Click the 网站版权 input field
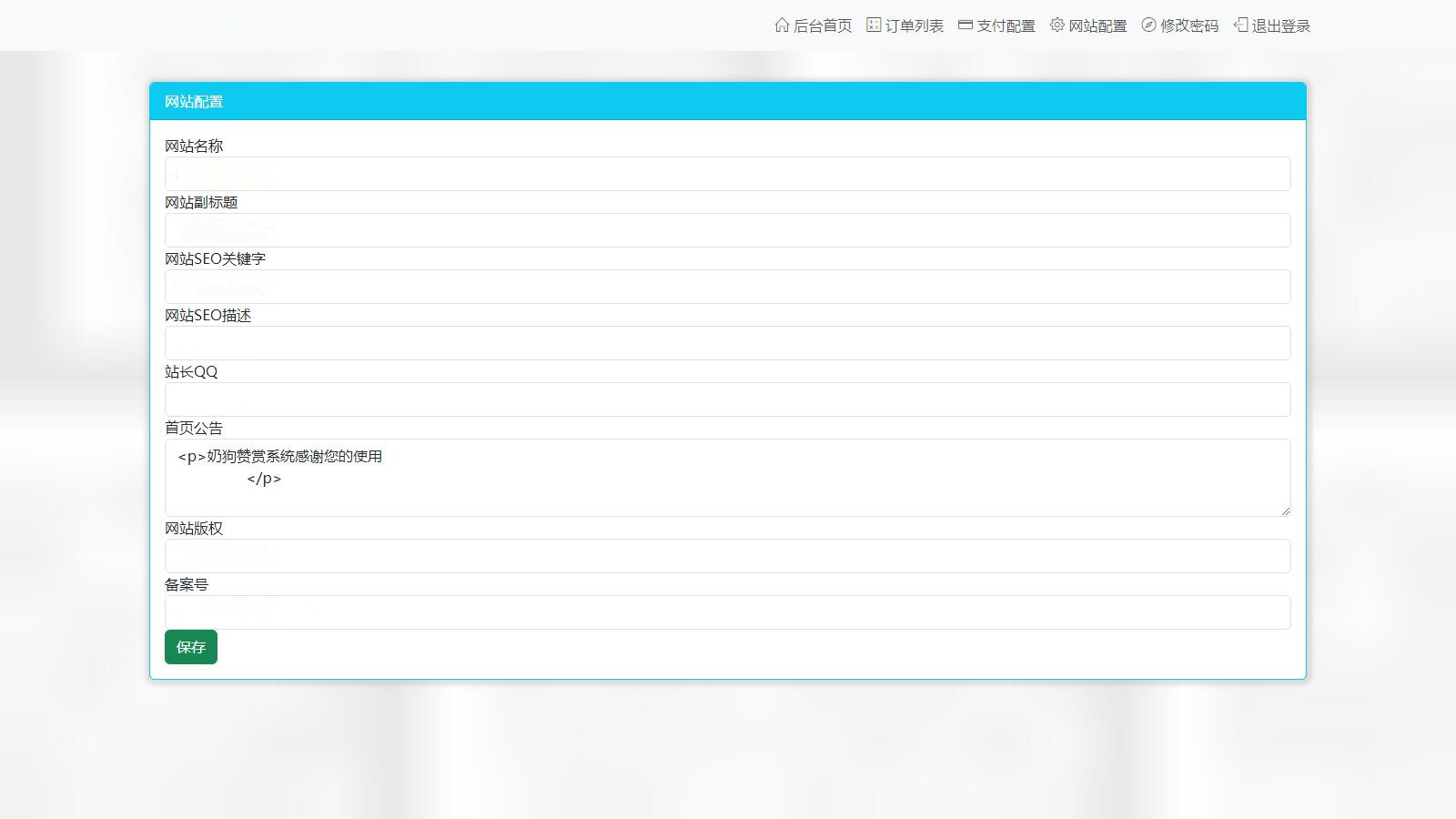Viewport: 1456px width, 819px height. (x=727, y=556)
